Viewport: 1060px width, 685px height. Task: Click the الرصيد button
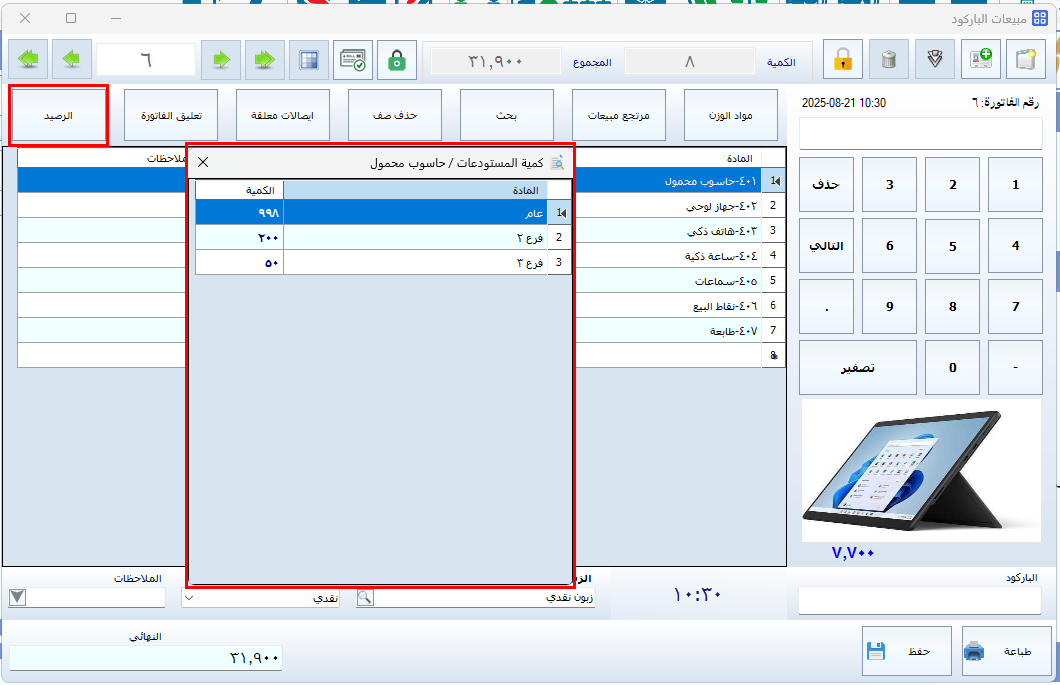pyautogui.click(x=58, y=116)
